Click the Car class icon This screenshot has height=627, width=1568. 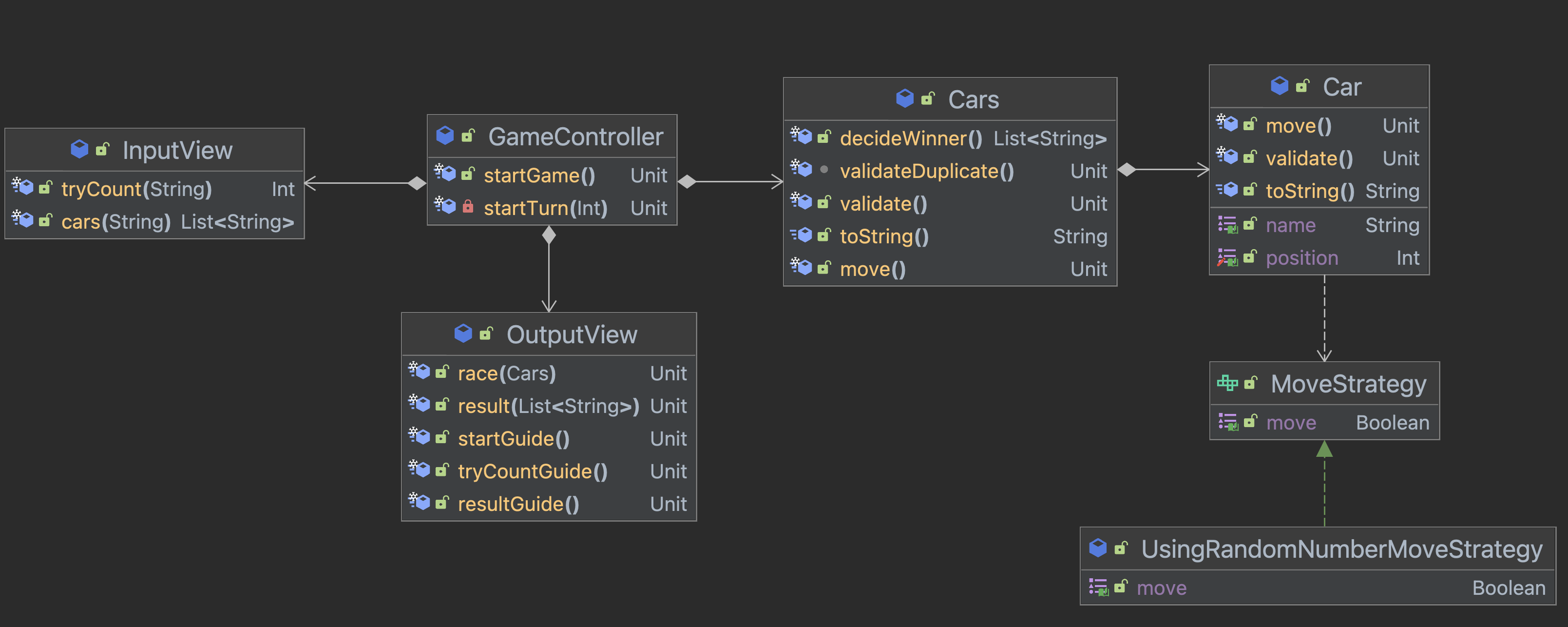[1280, 86]
